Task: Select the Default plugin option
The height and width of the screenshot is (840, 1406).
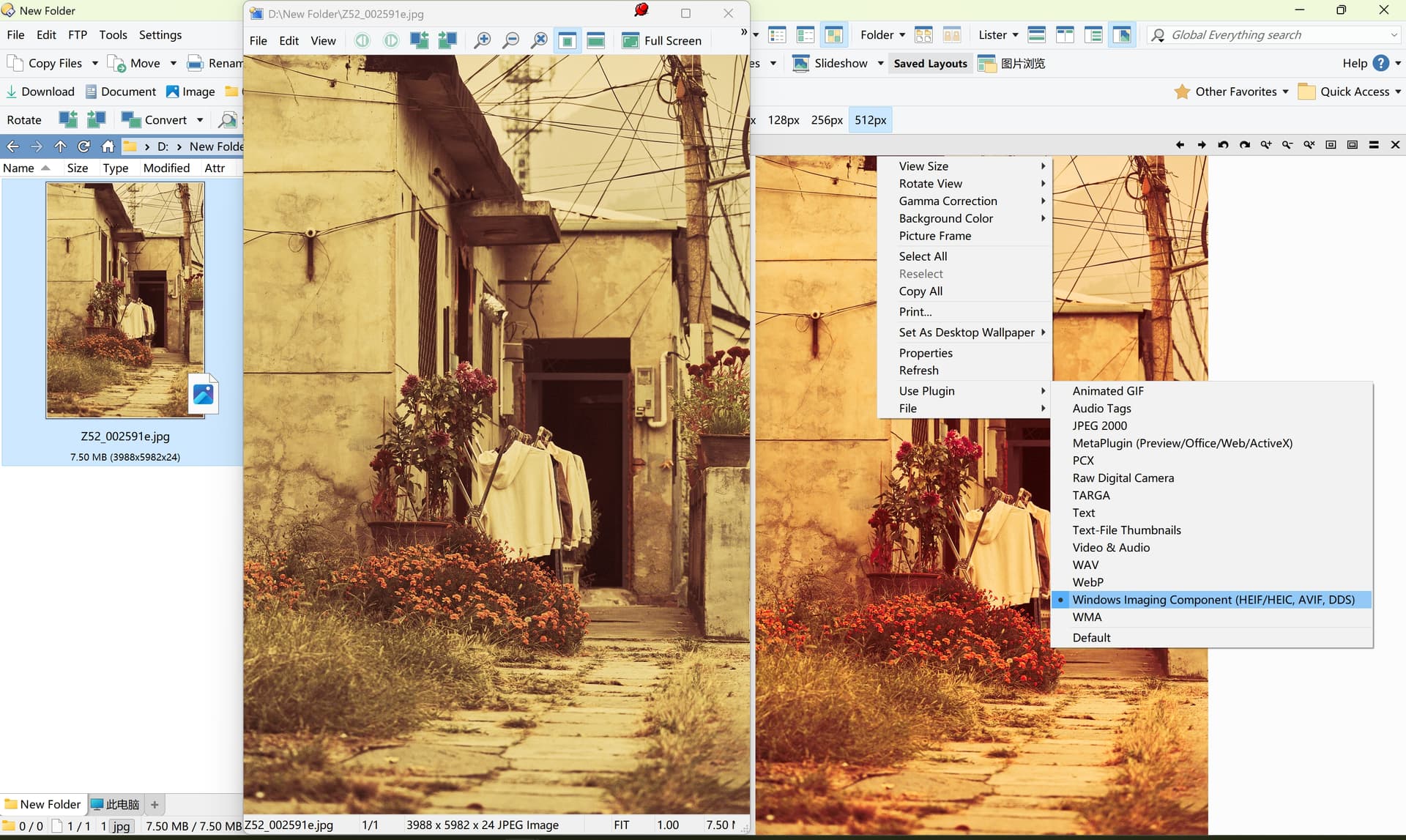Action: pos(1091,637)
